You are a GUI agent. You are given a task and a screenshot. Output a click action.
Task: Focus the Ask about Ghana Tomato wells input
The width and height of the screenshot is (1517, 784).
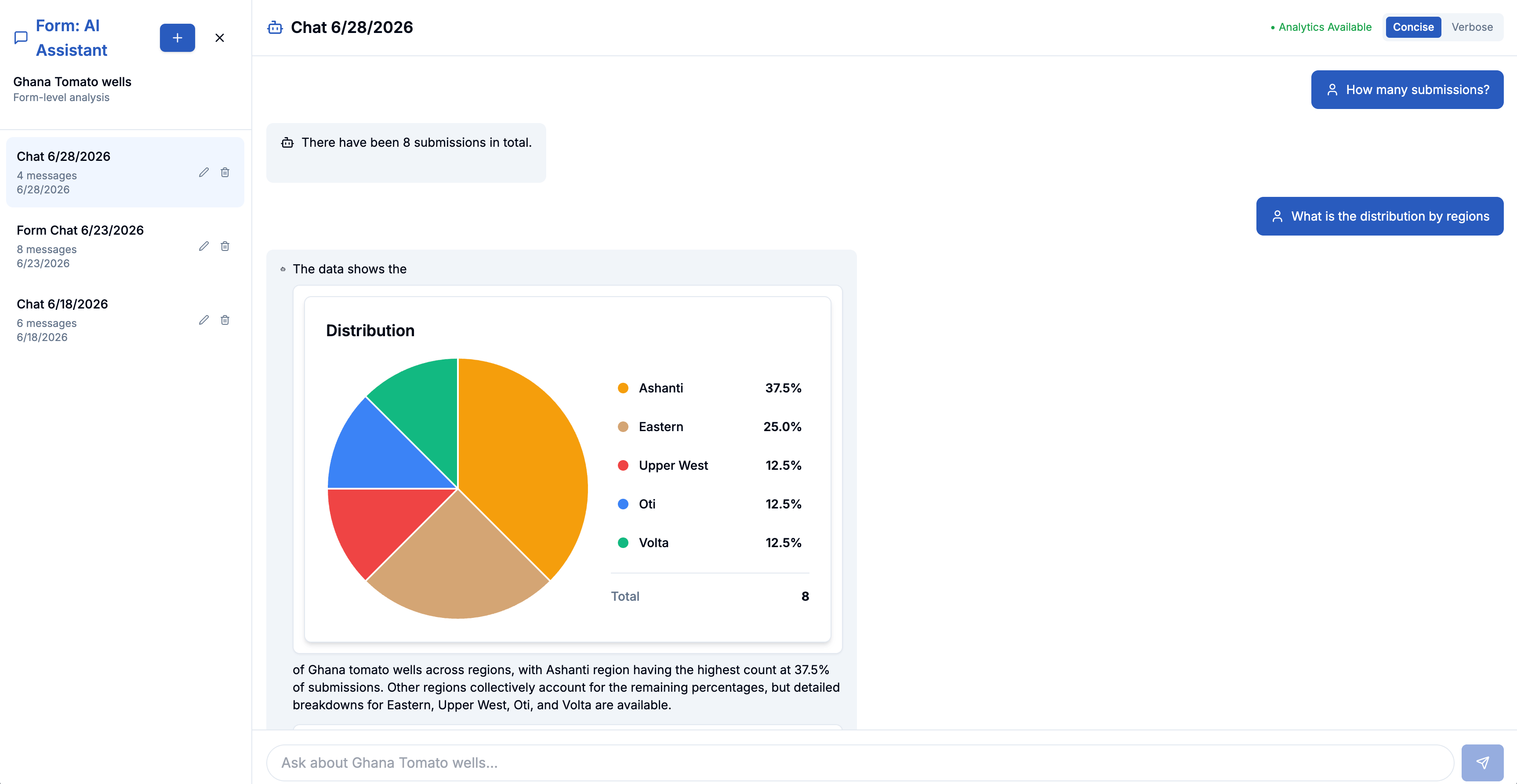click(x=860, y=763)
